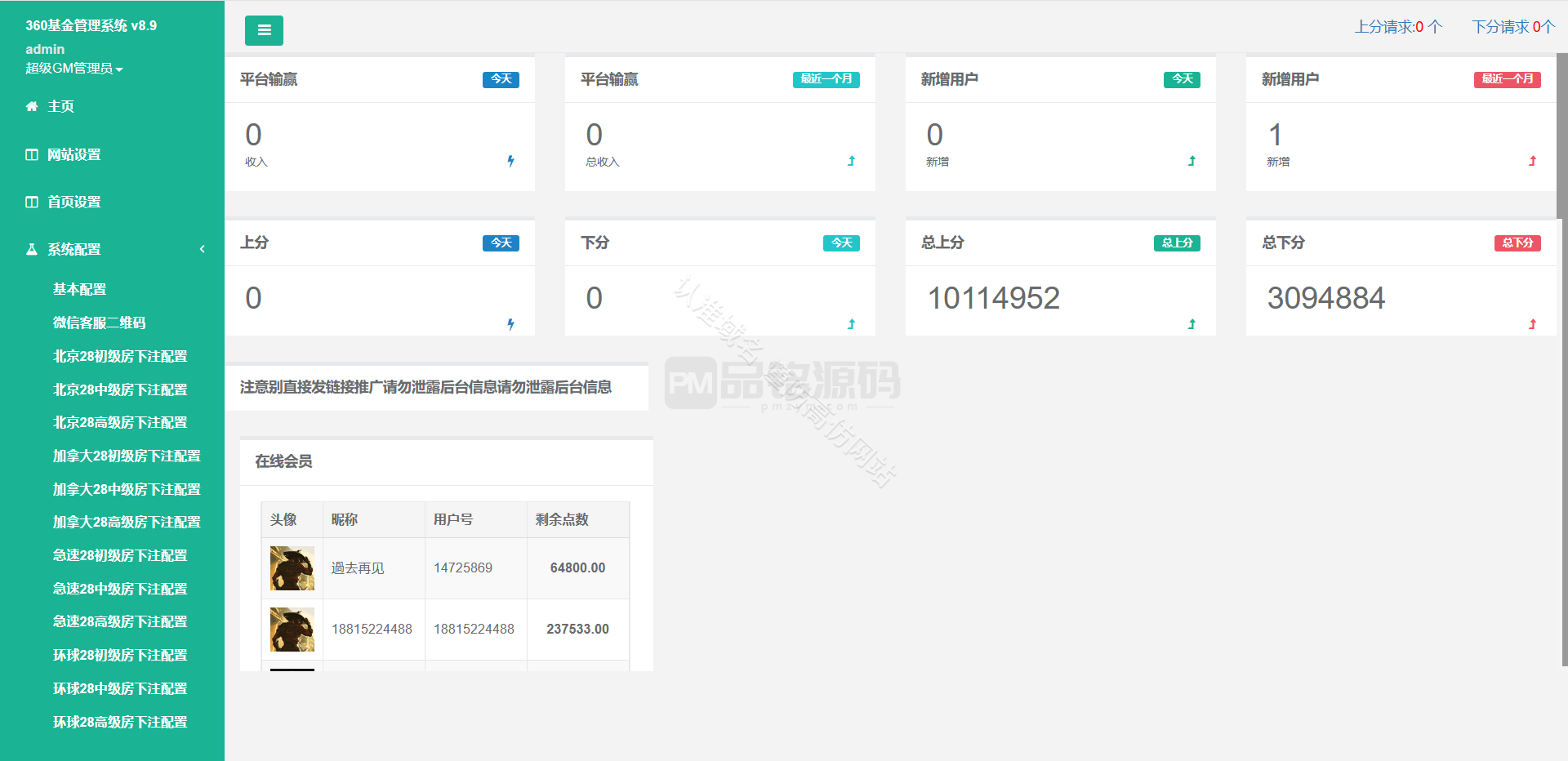Open avatar of user 18815224488
1568x761 pixels.
(x=292, y=630)
